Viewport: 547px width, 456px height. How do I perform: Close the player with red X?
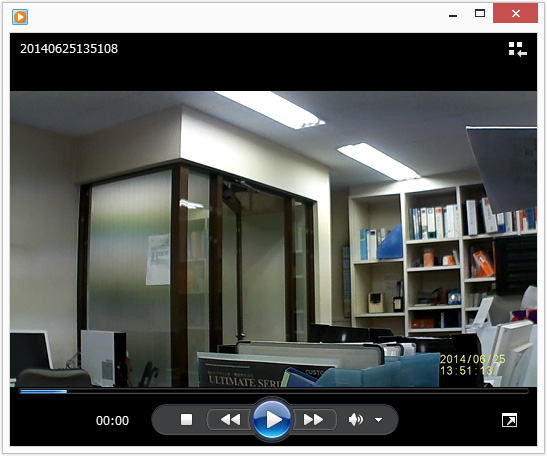(x=515, y=14)
